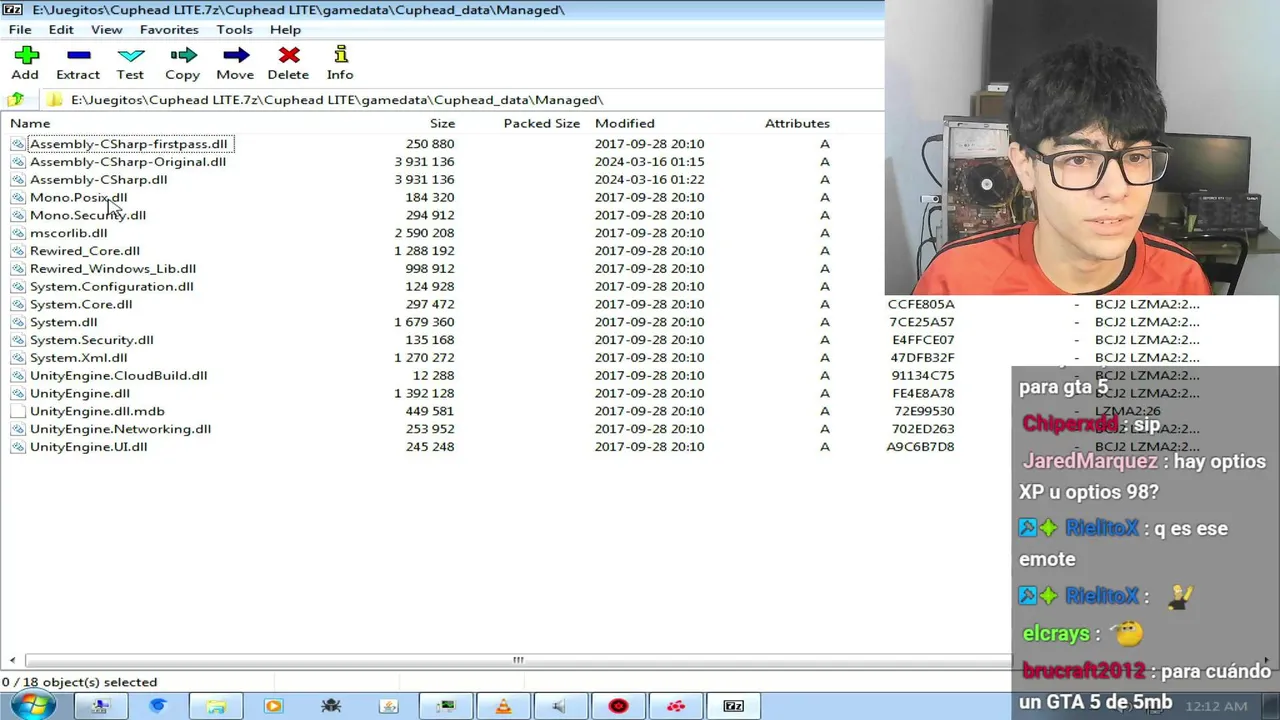Click file icon of mscorlib.dll
The height and width of the screenshot is (720, 1280).
(x=17, y=233)
